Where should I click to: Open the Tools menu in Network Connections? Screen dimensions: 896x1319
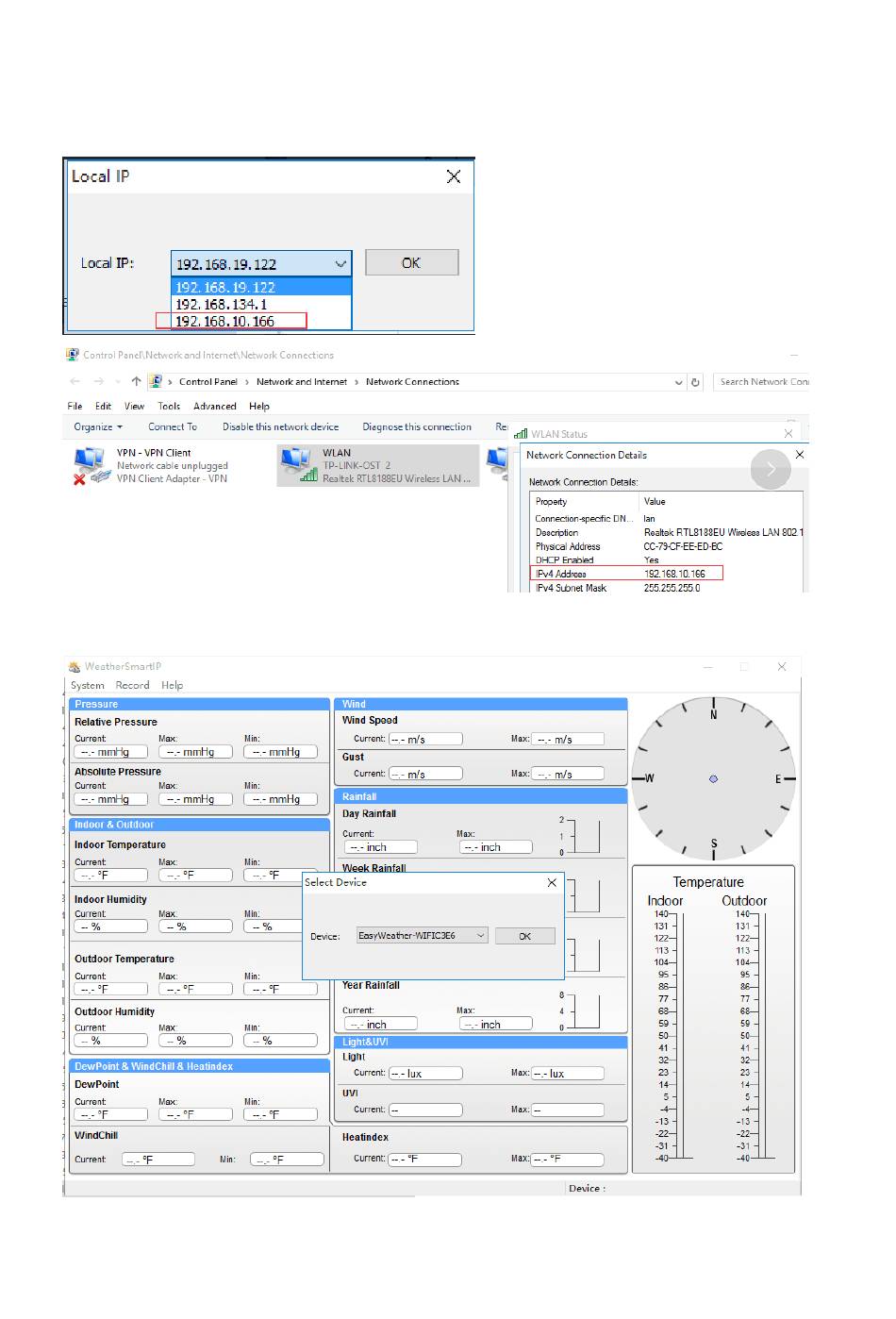click(169, 406)
